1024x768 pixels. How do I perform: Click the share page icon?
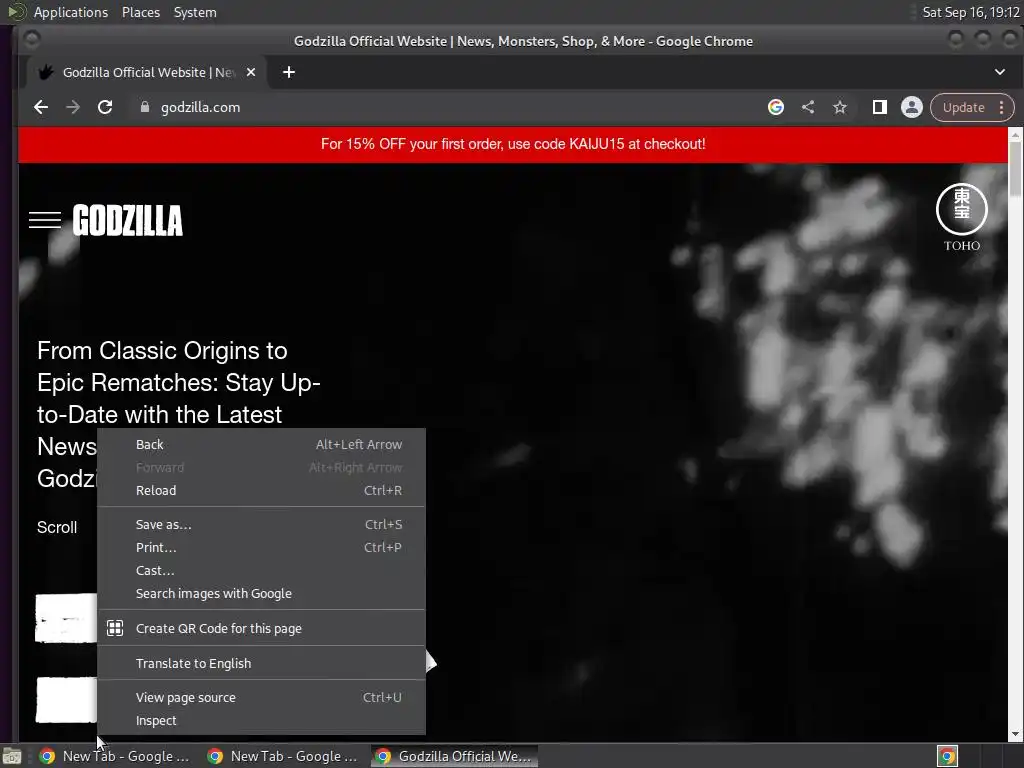tap(808, 107)
